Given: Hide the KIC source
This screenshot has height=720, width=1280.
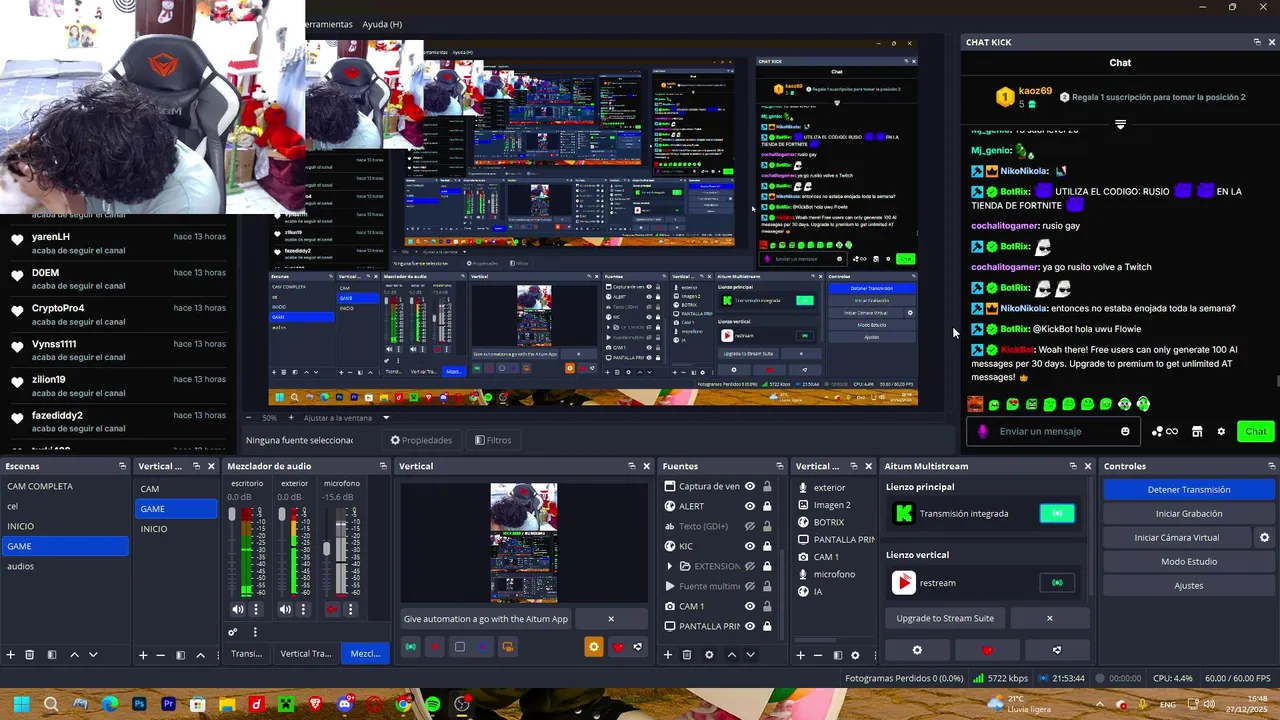Looking at the screenshot, I should (x=750, y=546).
